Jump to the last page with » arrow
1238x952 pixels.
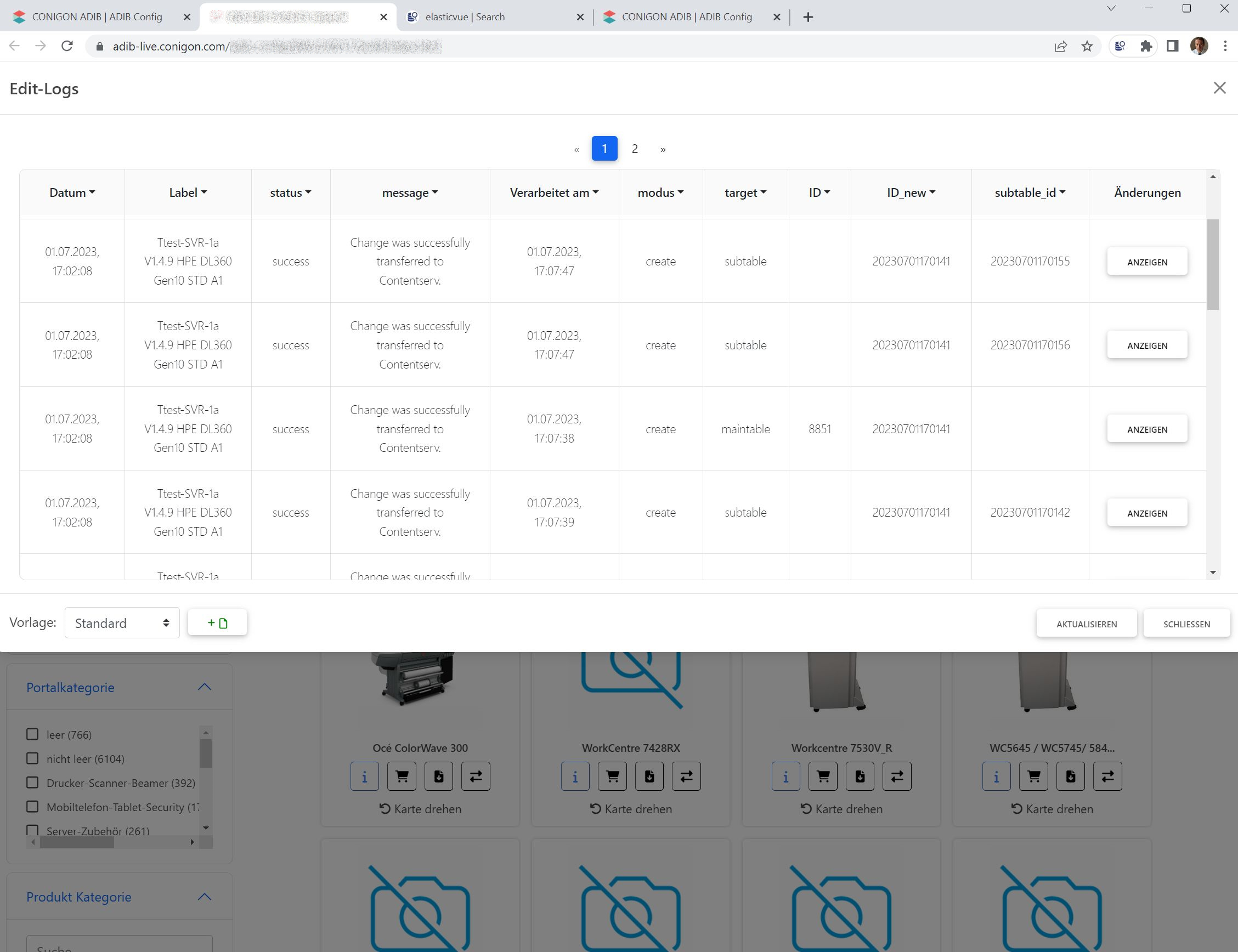pyautogui.click(x=663, y=149)
